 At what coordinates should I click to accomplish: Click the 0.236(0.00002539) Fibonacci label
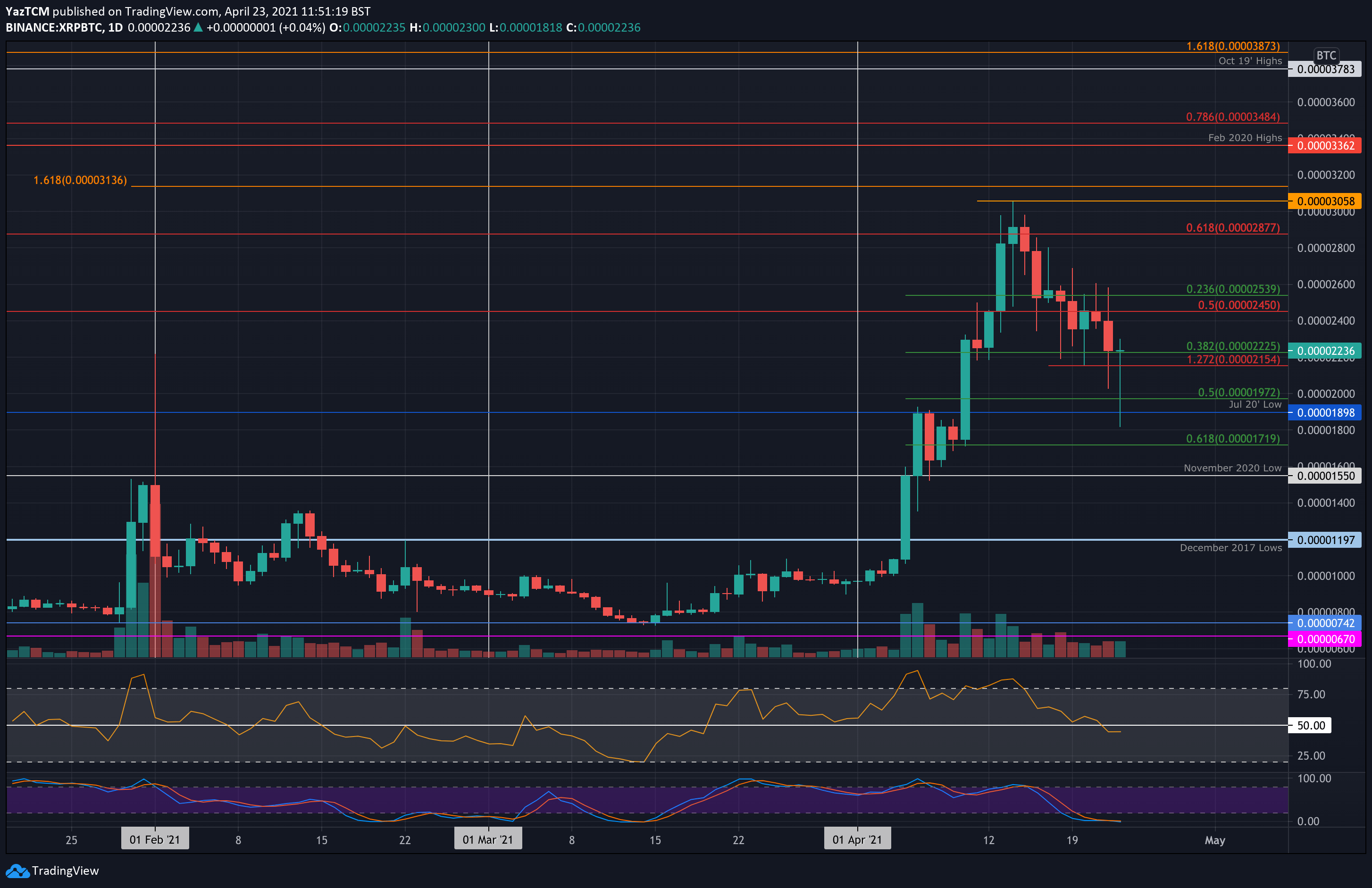click(1232, 288)
